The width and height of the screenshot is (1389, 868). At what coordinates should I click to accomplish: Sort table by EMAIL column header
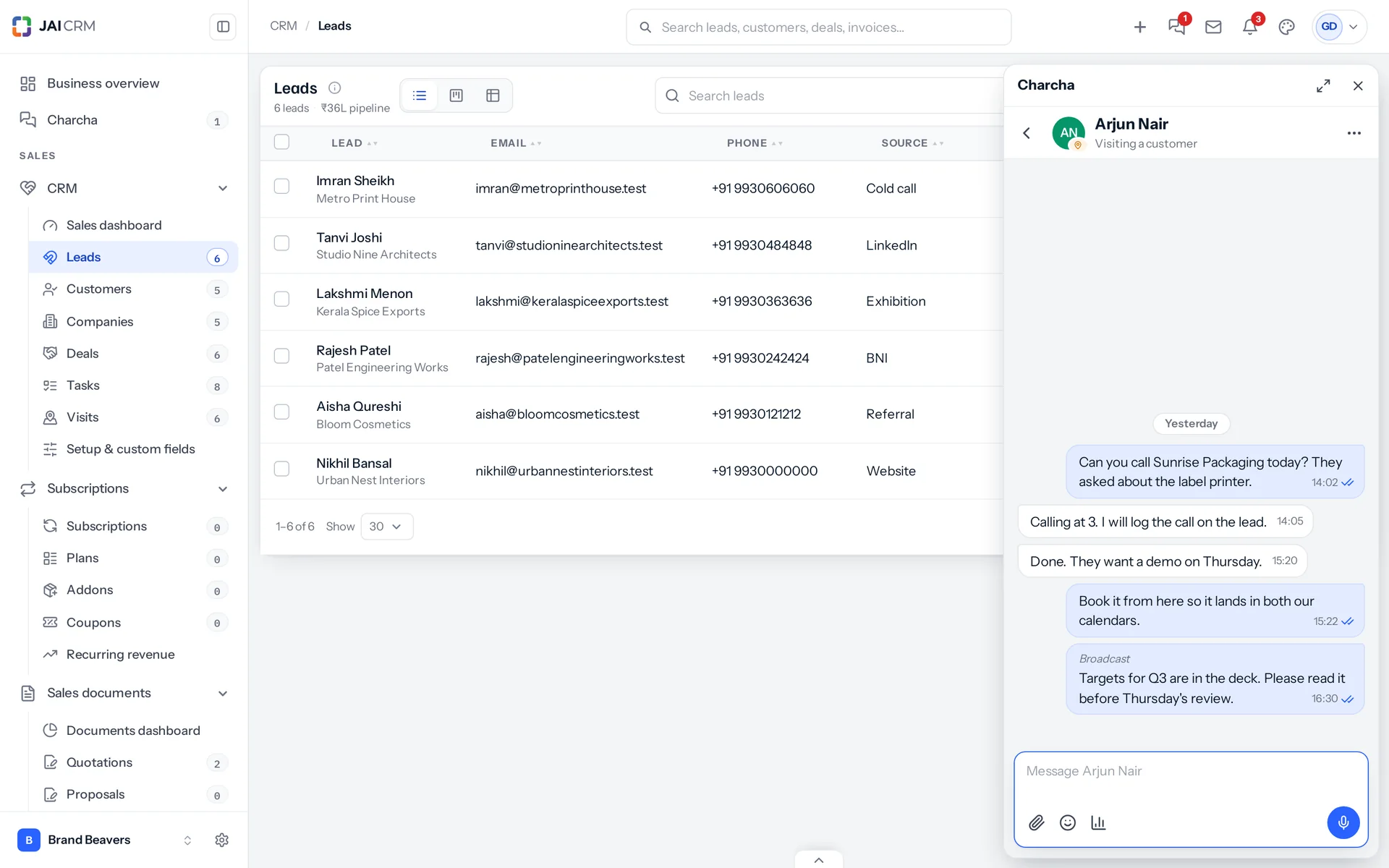(x=516, y=143)
